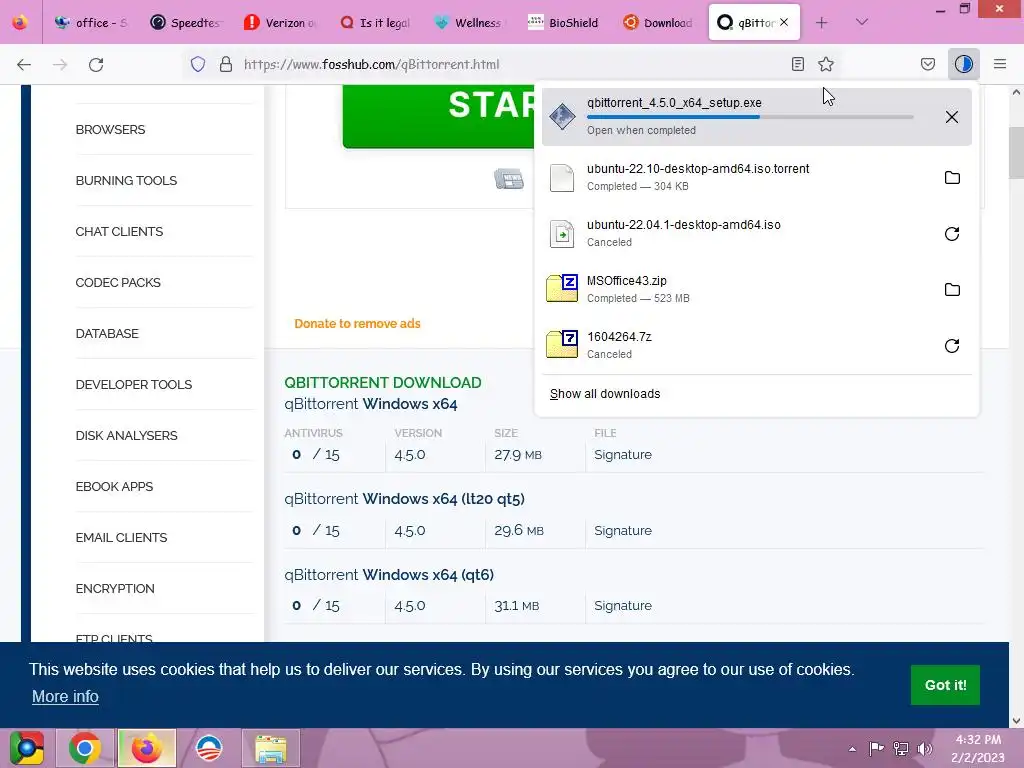This screenshot has width=1024, height=768.
Task: Switch to the Download tab
Action: click(x=660, y=23)
